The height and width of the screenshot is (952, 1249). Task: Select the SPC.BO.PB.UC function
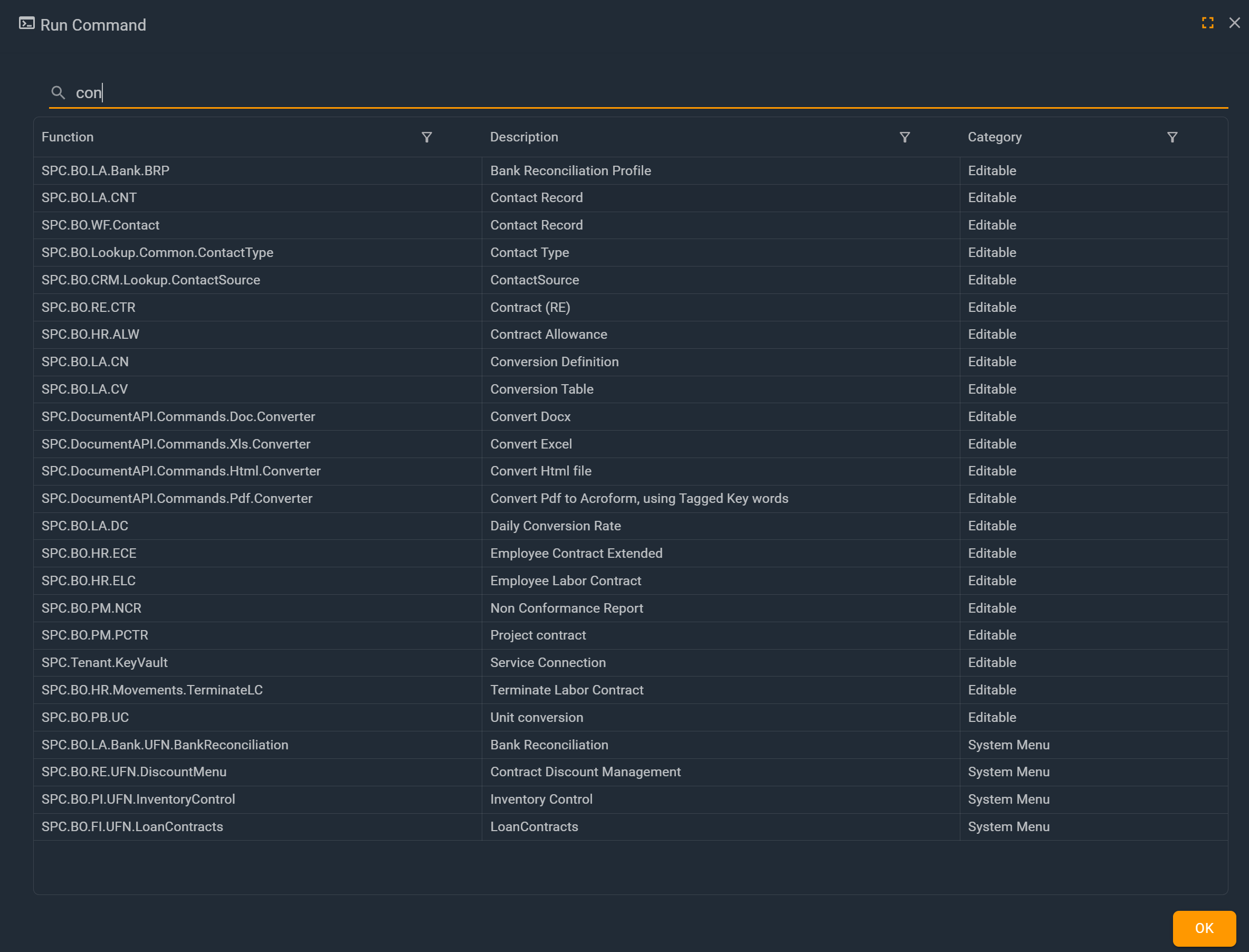pos(85,717)
